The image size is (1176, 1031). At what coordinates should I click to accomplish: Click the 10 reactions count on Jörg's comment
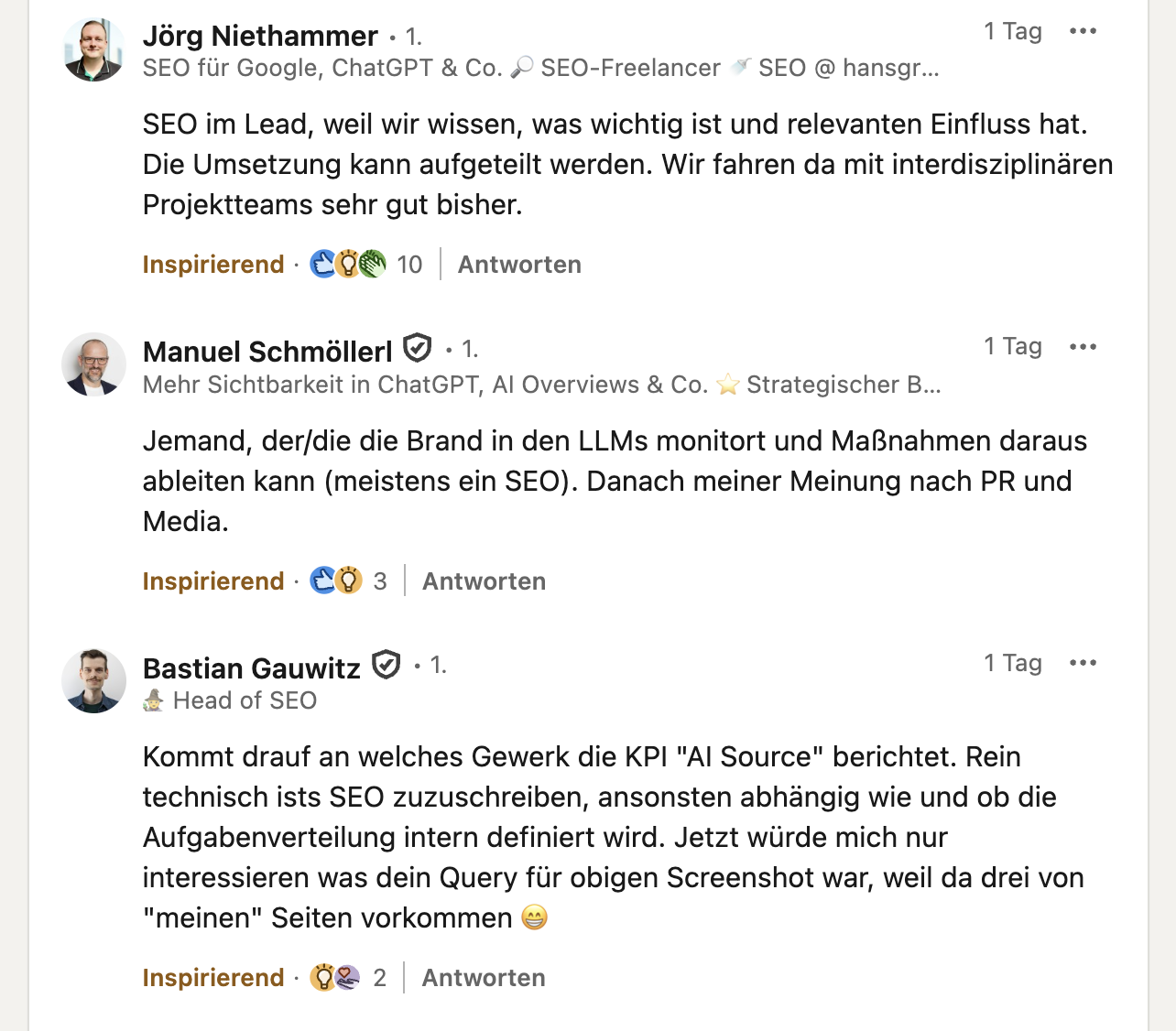click(x=409, y=265)
